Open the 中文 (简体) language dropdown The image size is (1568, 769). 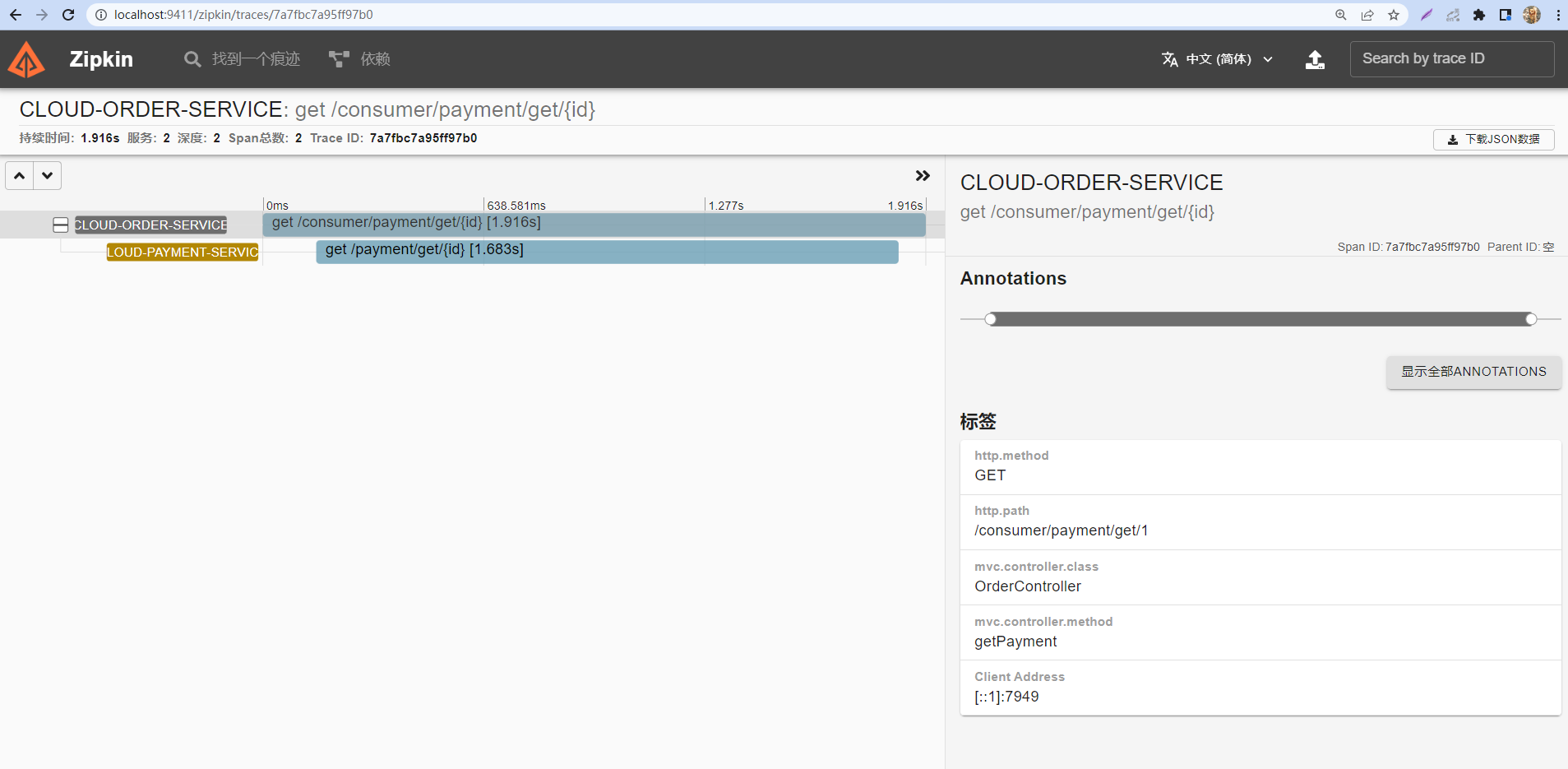1218,59
